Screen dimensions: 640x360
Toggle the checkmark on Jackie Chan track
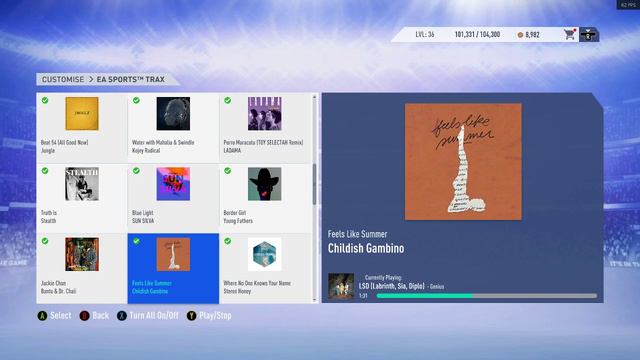(x=45, y=241)
